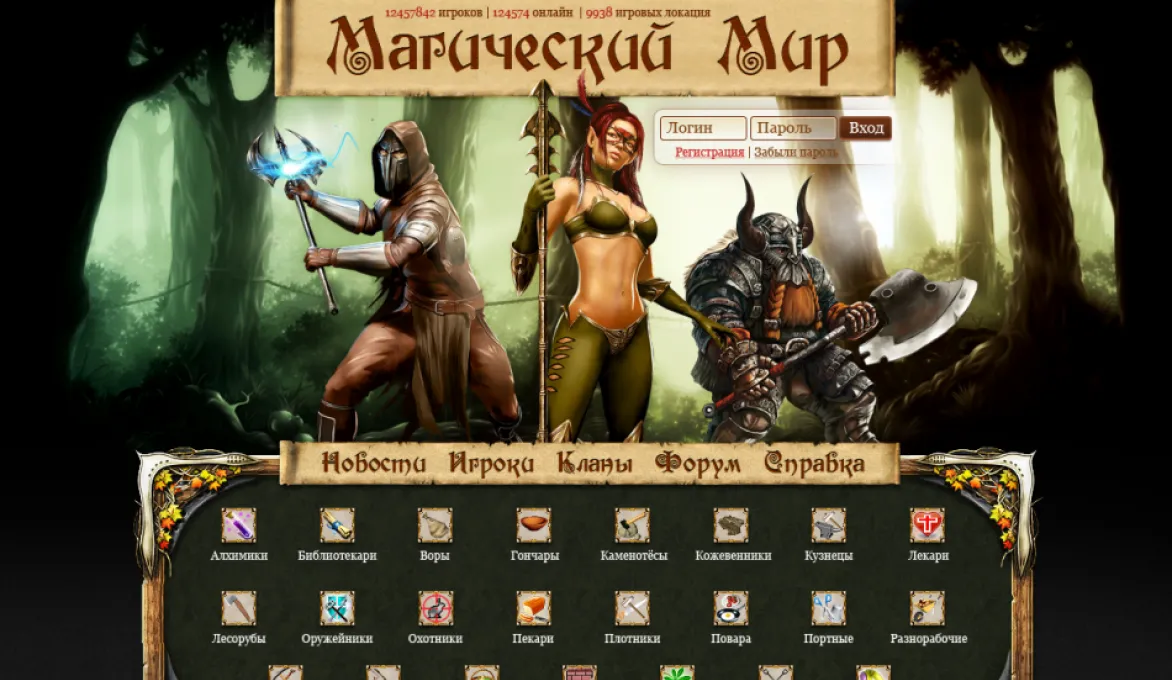This screenshot has height=680, width=1172.
Task: Open the Каменотёсы profession icon
Action: click(x=632, y=525)
